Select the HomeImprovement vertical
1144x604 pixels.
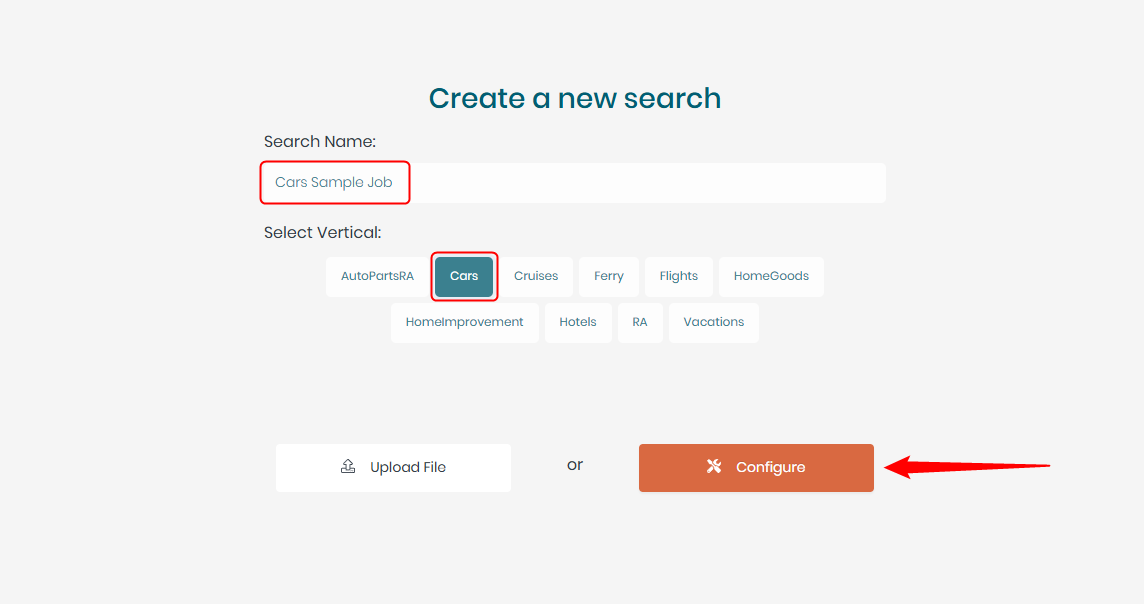click(464, 322)
